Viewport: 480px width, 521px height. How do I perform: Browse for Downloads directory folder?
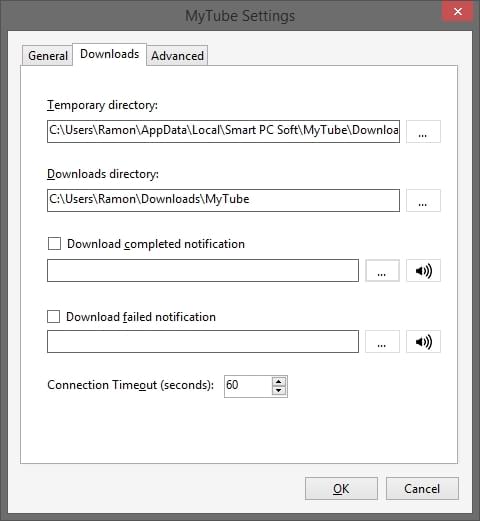[x=423, y=200]
